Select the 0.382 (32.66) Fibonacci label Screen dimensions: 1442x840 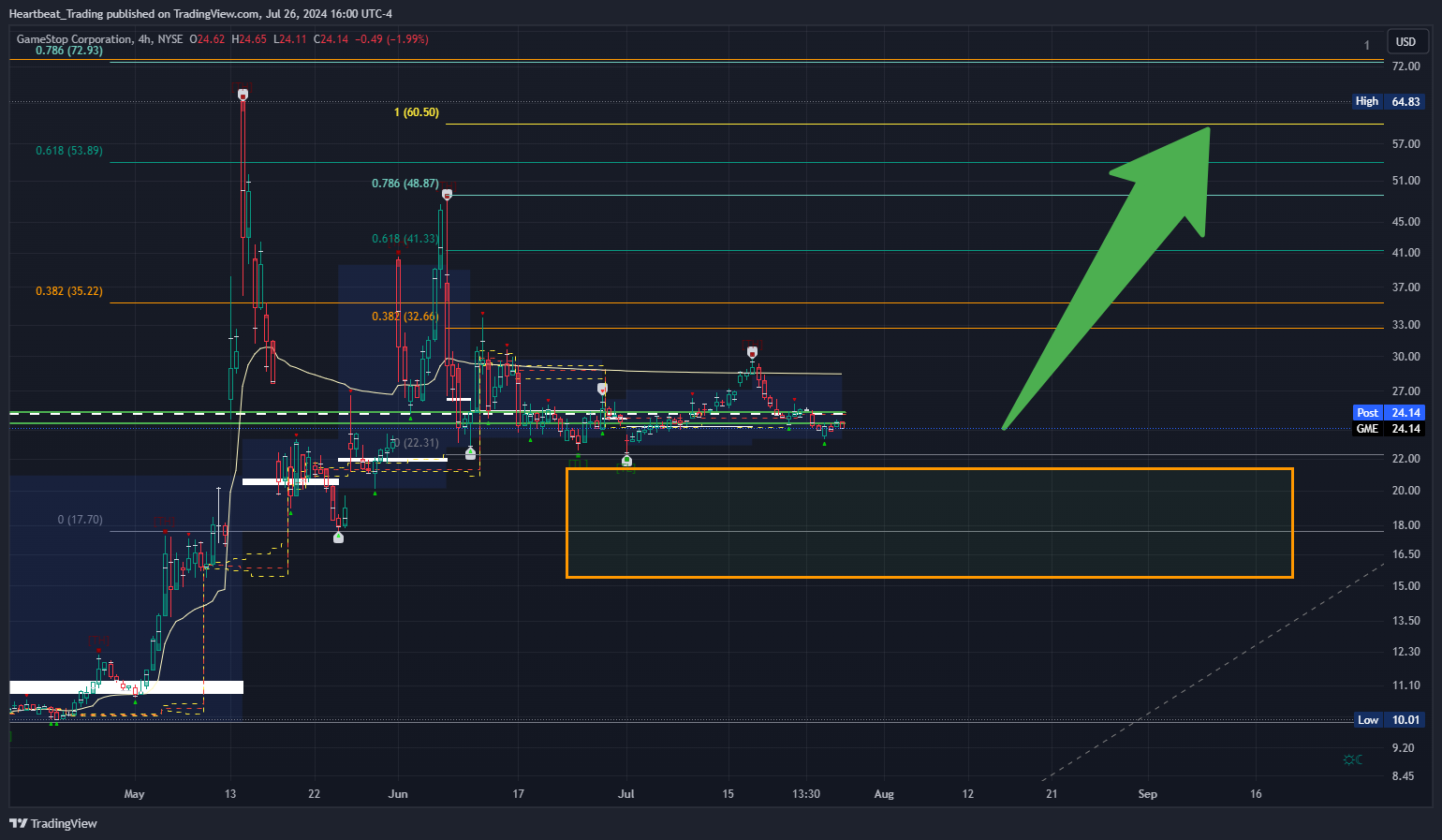[405, 317]
